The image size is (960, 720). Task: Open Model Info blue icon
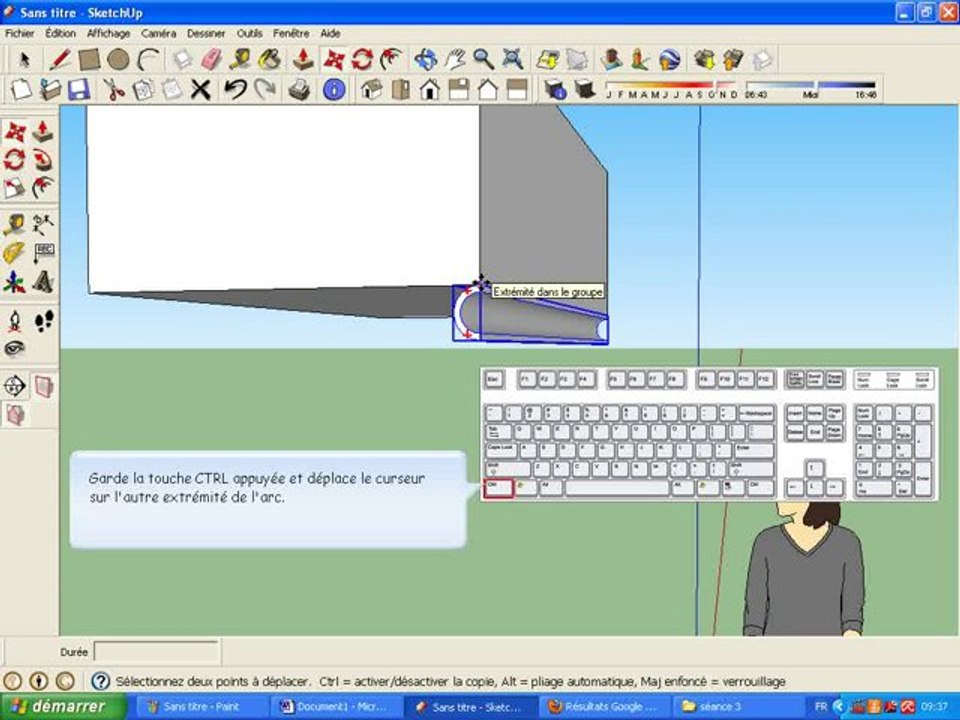point(334,89)
